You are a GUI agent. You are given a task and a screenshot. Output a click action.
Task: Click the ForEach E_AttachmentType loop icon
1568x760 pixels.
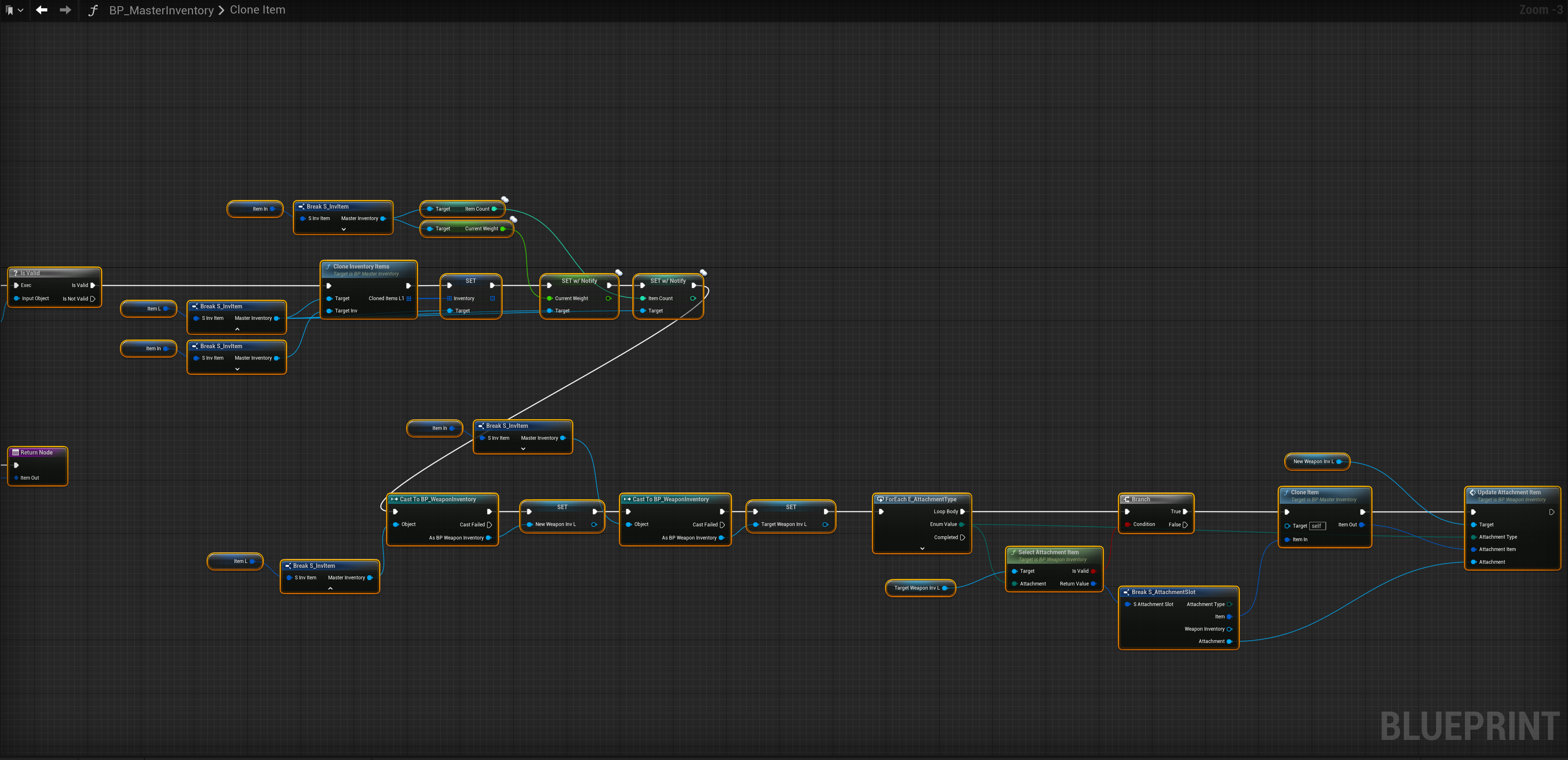880,499
